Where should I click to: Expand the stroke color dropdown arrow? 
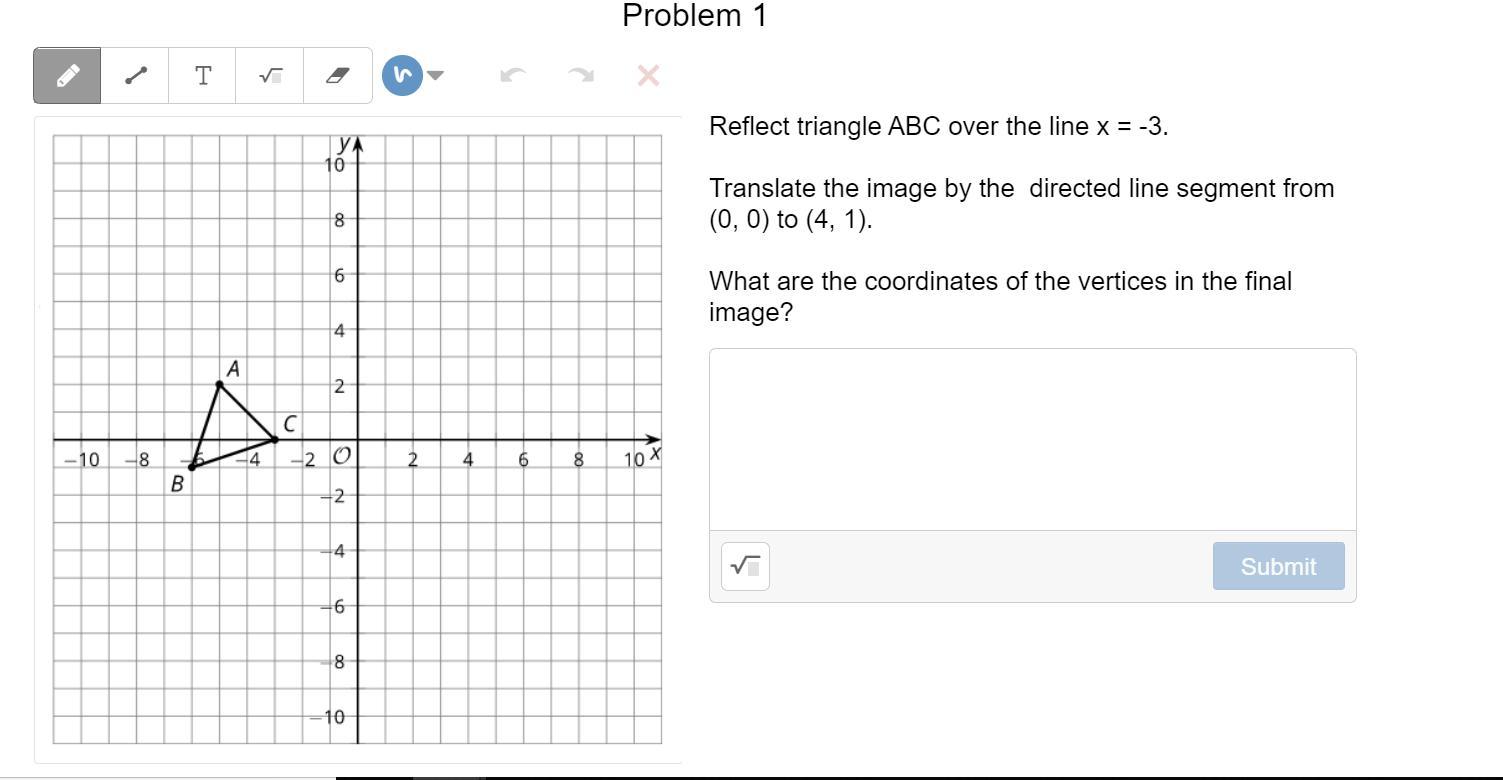pyautogui.click(x=435, y=75)
